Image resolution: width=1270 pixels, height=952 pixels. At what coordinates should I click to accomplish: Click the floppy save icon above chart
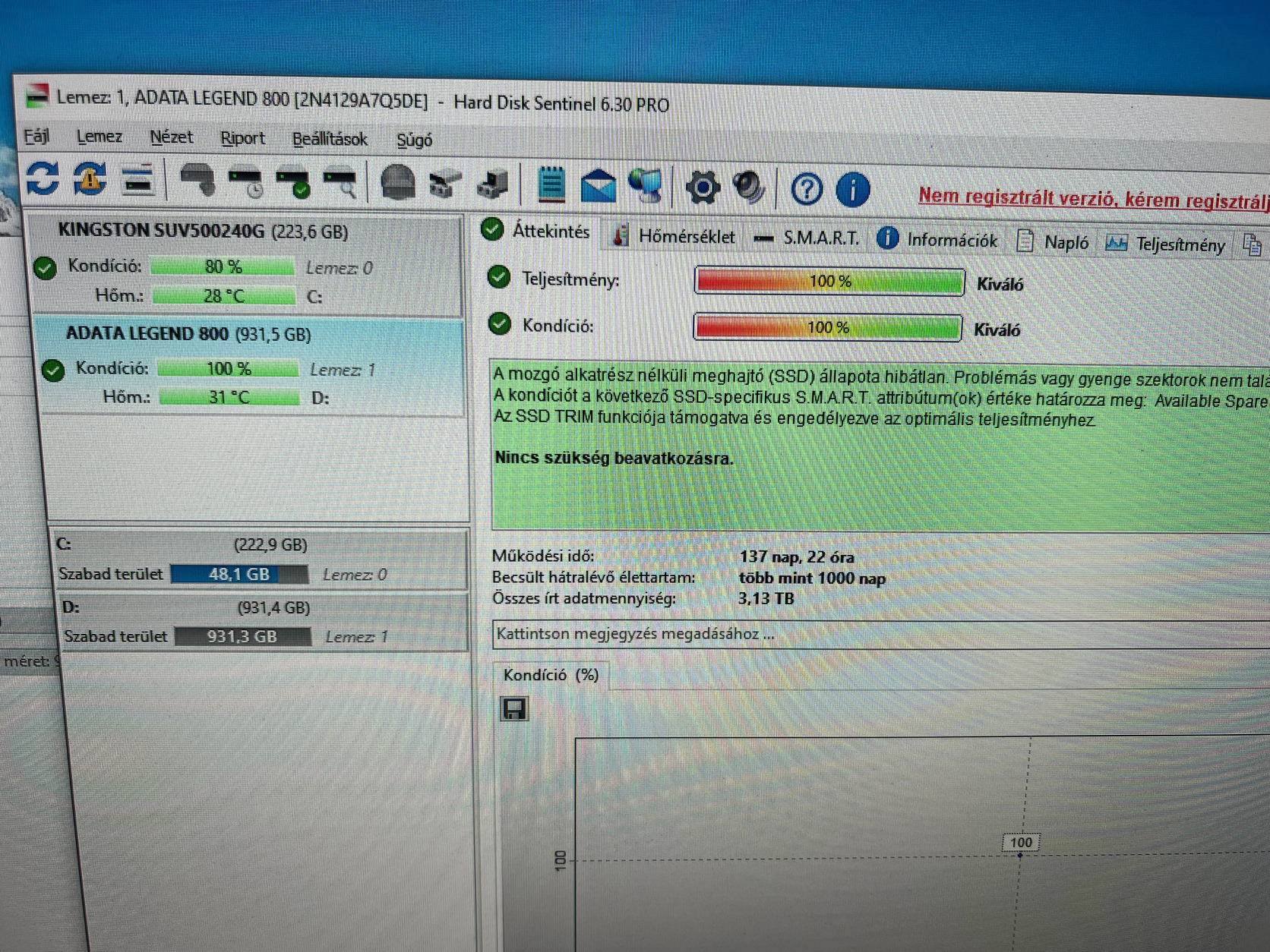point(514,709)
